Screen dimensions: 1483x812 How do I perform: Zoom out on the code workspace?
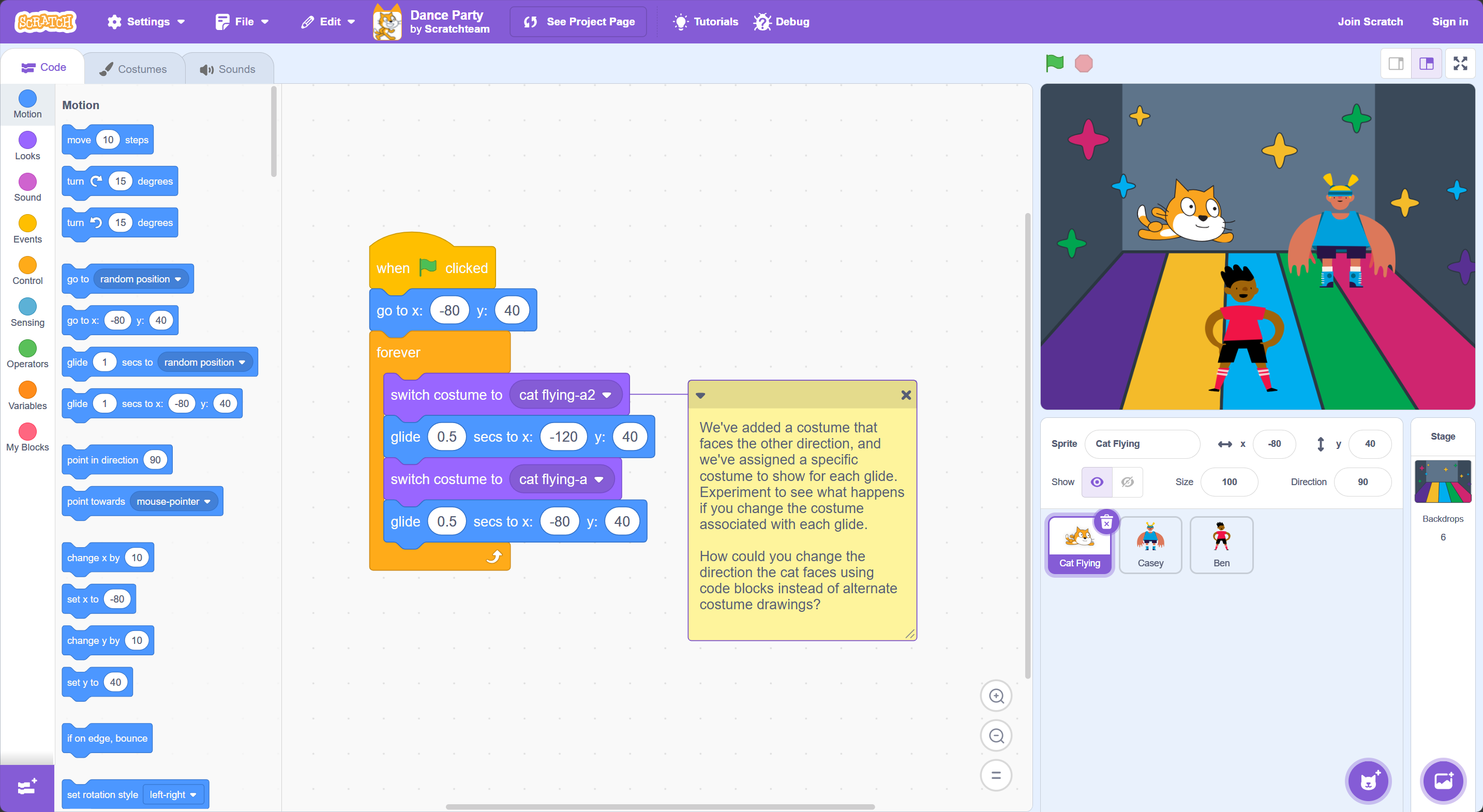(x=996, y=735)
